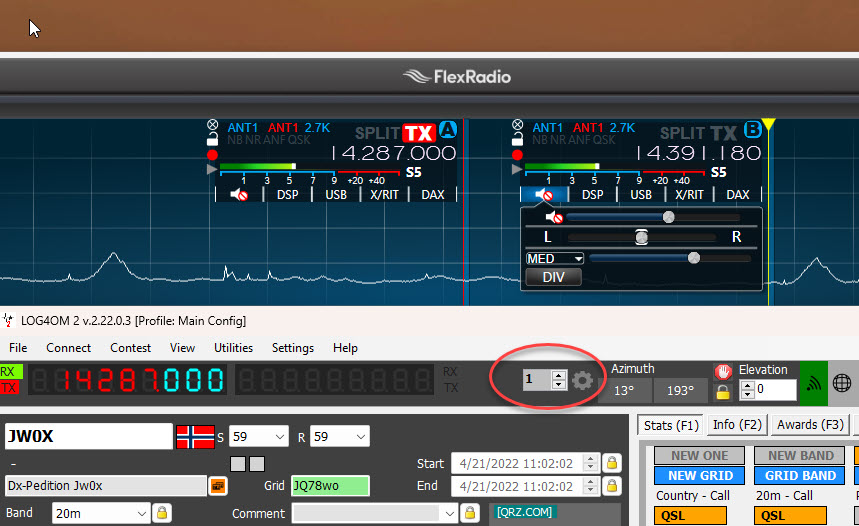Click the play triangle on slice A
This screenshot has height=526, width=859.
(211, 169)
